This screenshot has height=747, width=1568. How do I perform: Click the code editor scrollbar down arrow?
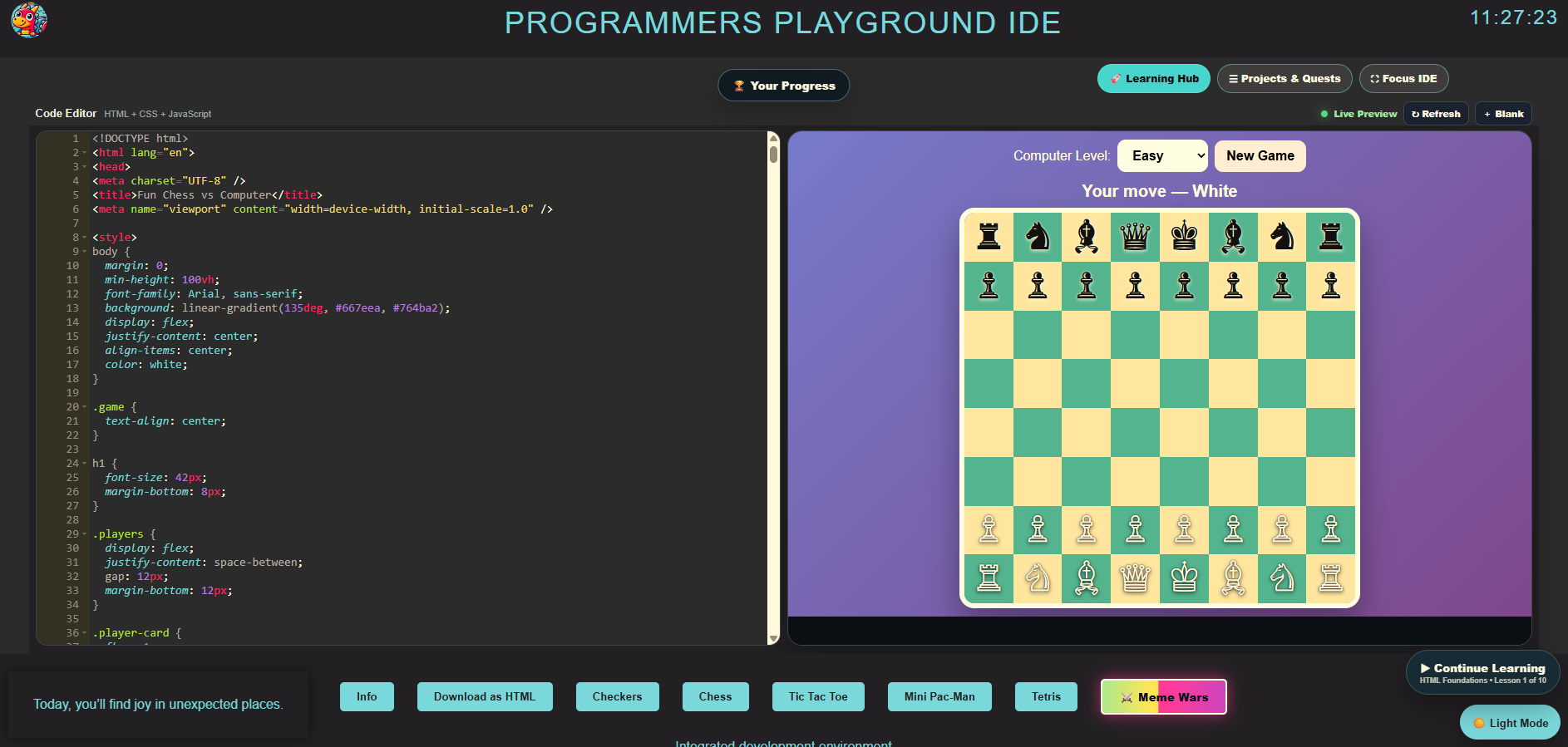[773, 639]
